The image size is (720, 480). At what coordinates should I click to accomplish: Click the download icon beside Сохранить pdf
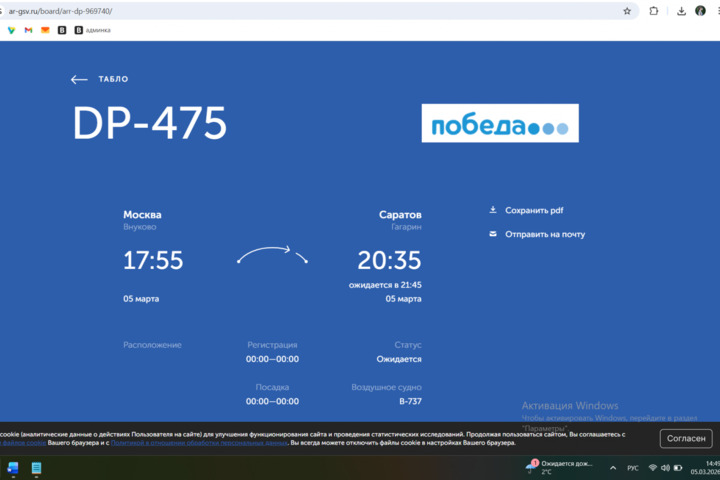tap(492, 210)
